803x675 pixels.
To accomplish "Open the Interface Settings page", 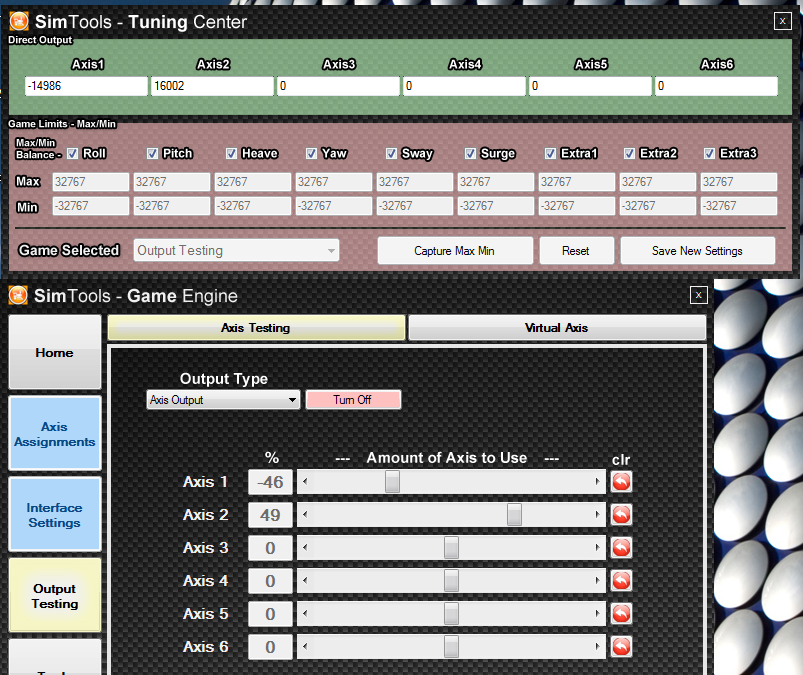I will (55, 515).
